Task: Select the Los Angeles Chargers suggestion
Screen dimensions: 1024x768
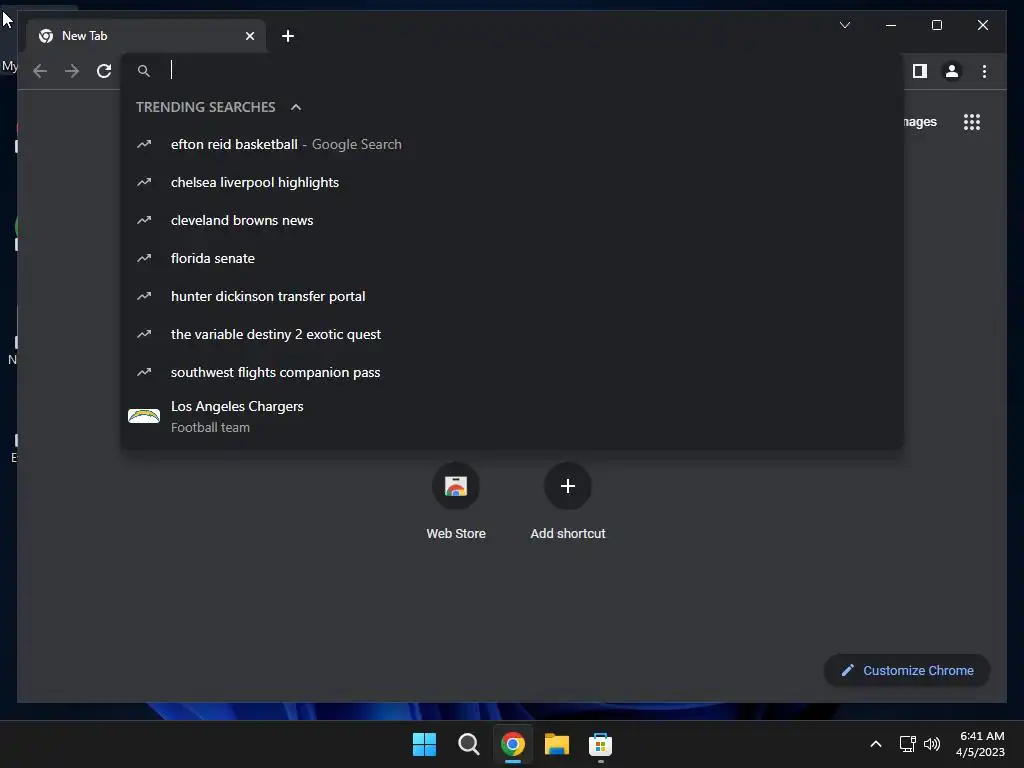Action: click(x=512, y=416)
